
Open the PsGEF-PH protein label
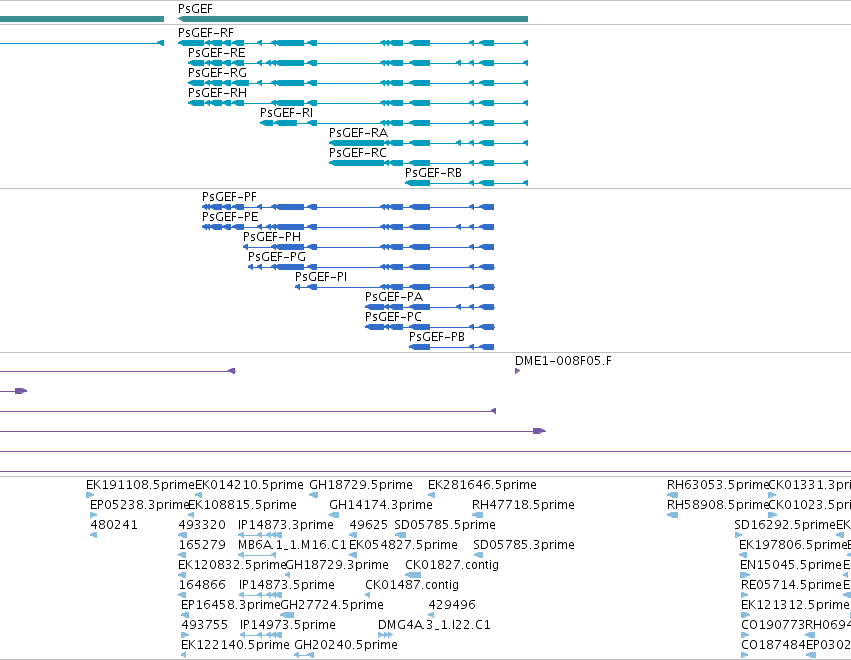[272, 237]
